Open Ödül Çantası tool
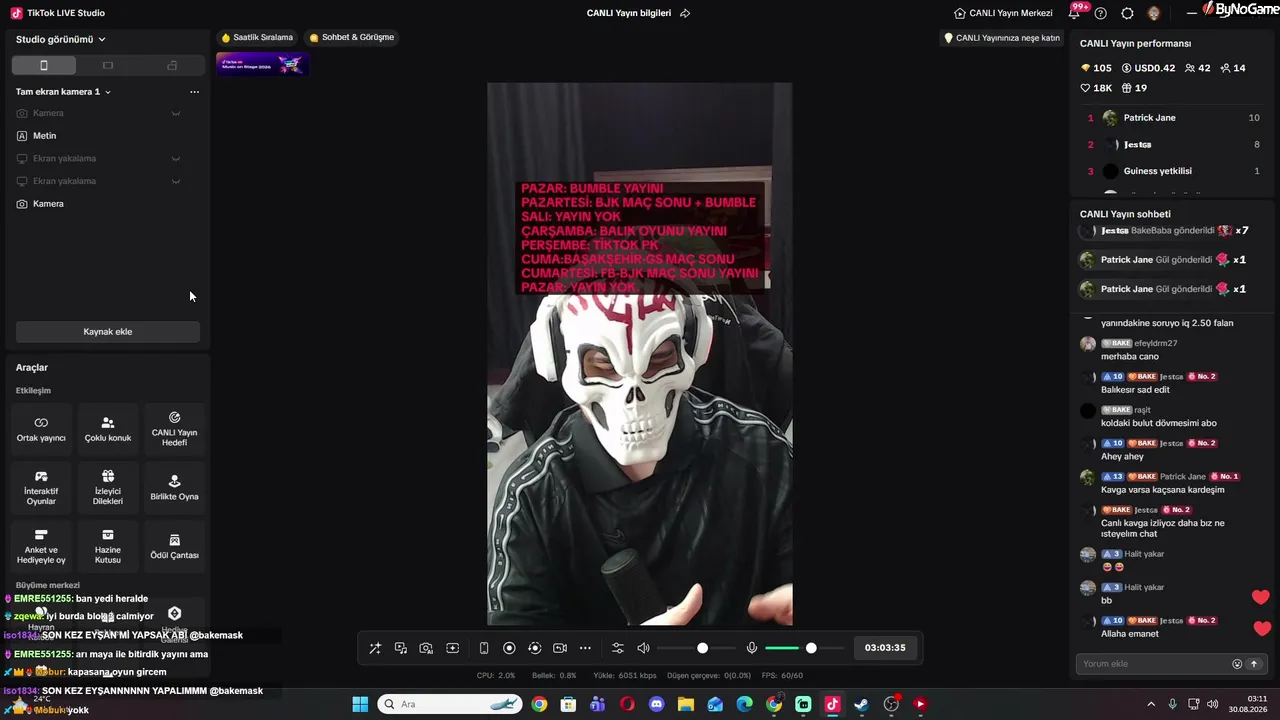This screenshot has height=720, width=1280. [174, 547]
